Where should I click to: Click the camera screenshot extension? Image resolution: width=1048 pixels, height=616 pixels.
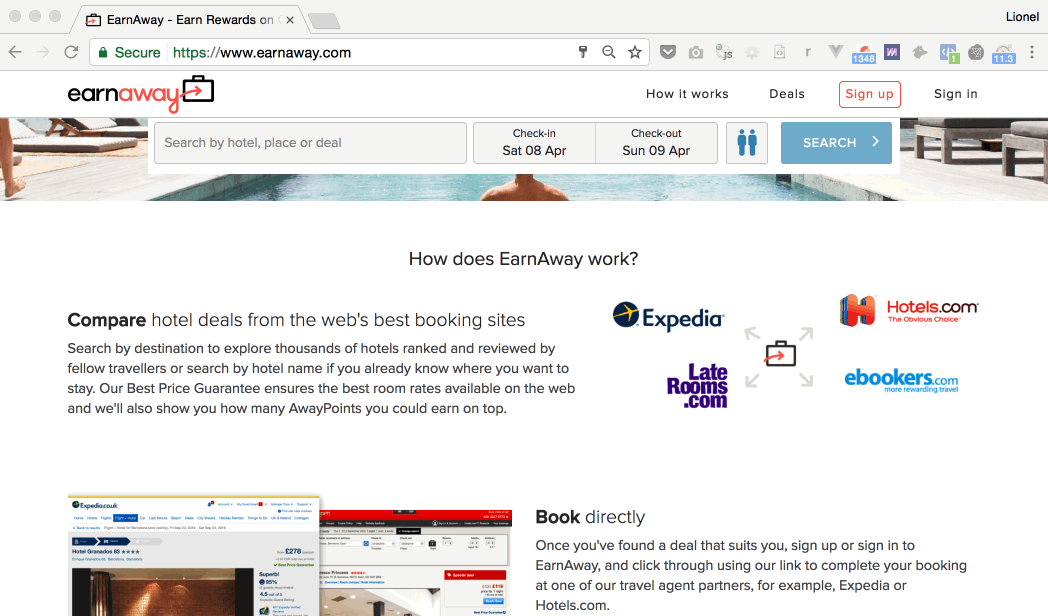click(x=696, y=52)
